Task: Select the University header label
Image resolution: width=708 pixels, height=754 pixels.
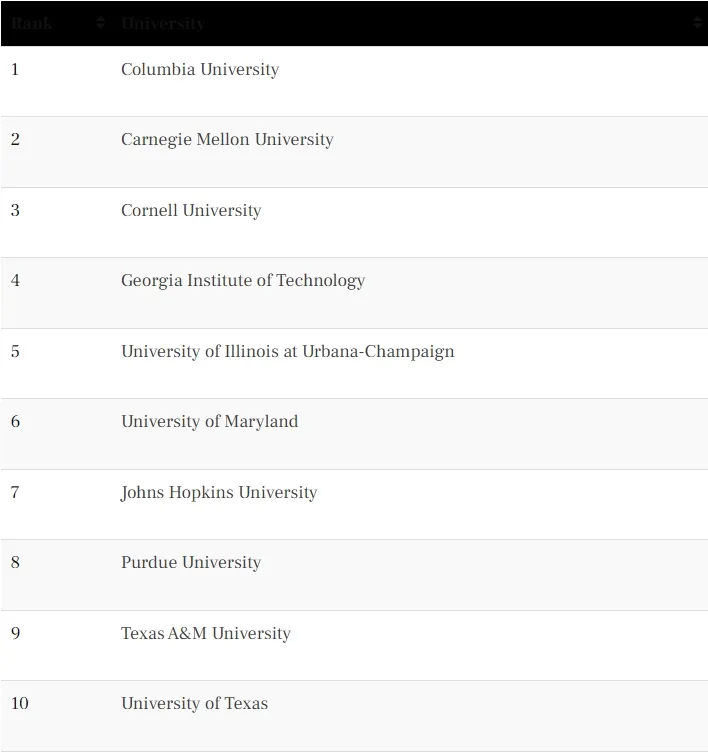Action: tap(163, 23)
